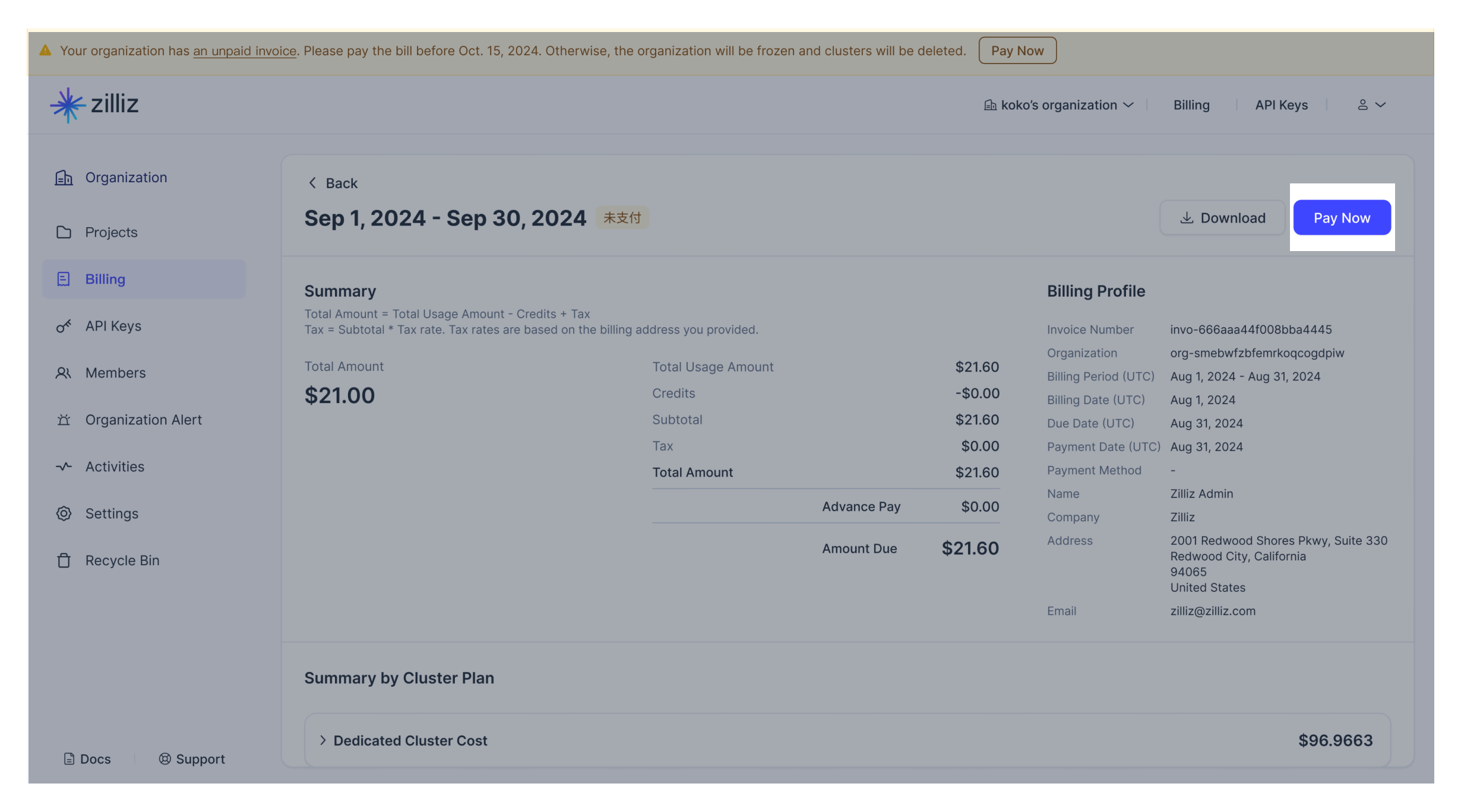The height and width of the screenshot is (812, 1461).
Task: Click the Settings gear icon
Action: [x=64, y=513]
